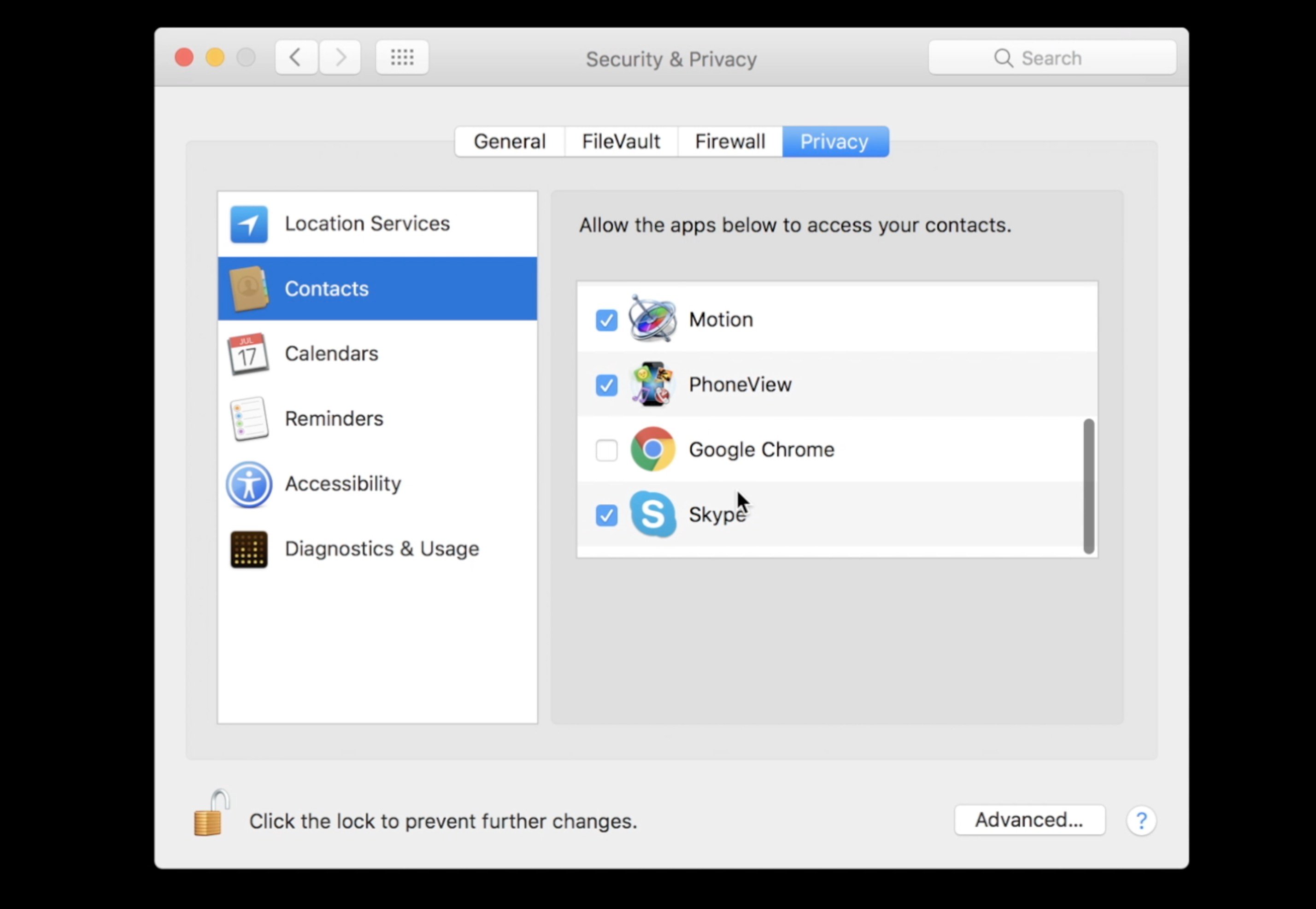Click the Search input field
The width and height of the screenshot is (1316, 909).
point(1052,58)
